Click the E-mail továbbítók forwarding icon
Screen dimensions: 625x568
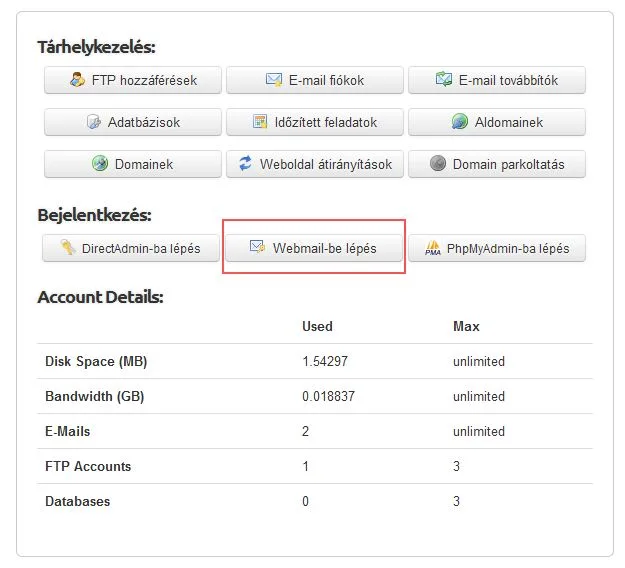[x=444, y=79]
